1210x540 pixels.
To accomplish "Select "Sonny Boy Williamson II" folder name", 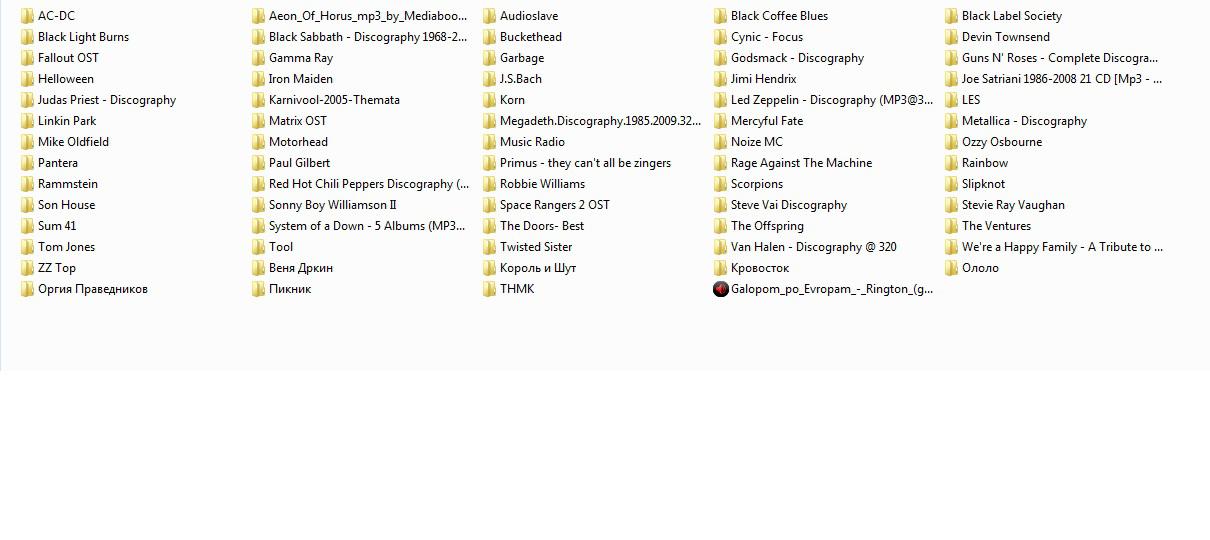I will [x=333, y=205].
